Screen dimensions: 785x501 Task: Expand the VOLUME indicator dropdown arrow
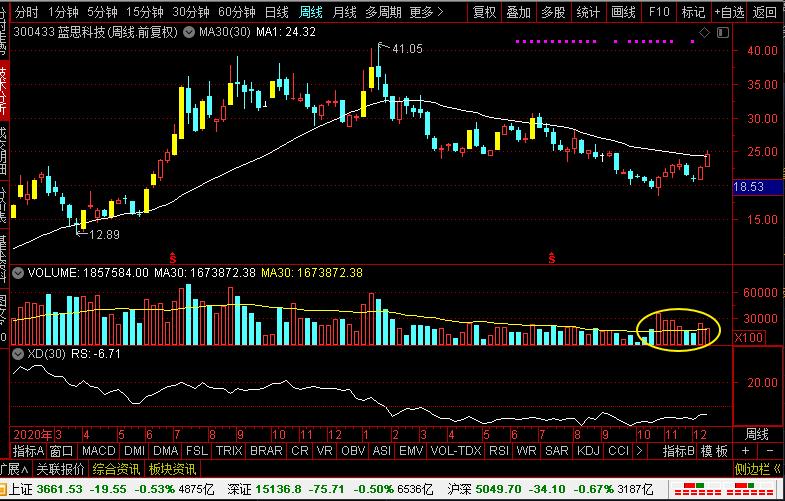coord(18,273)
